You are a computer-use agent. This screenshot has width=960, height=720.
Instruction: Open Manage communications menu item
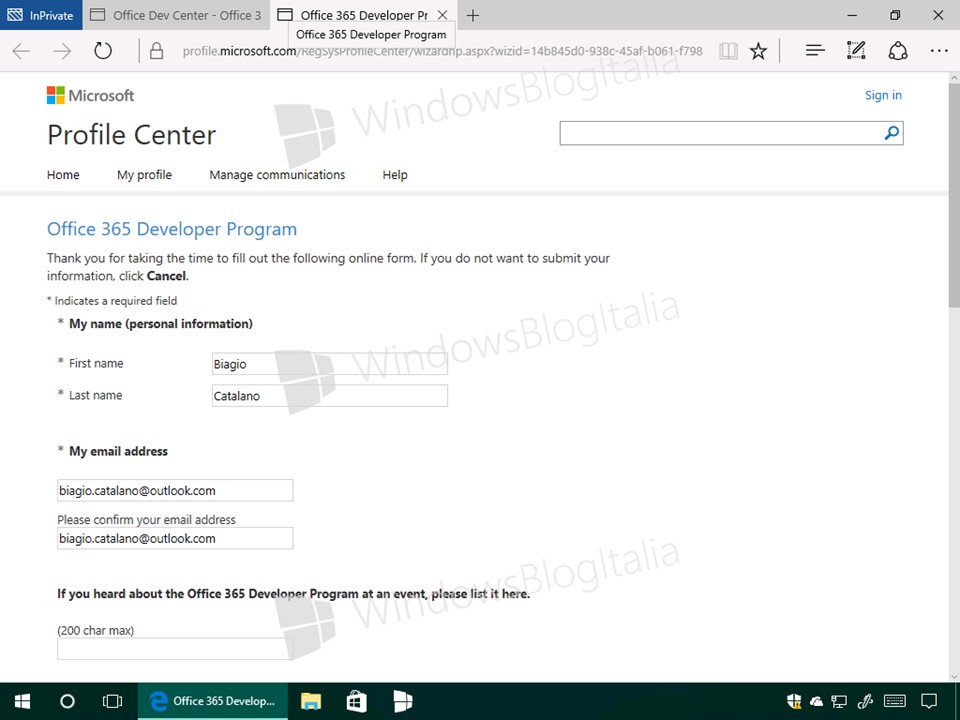coord(277,174)
